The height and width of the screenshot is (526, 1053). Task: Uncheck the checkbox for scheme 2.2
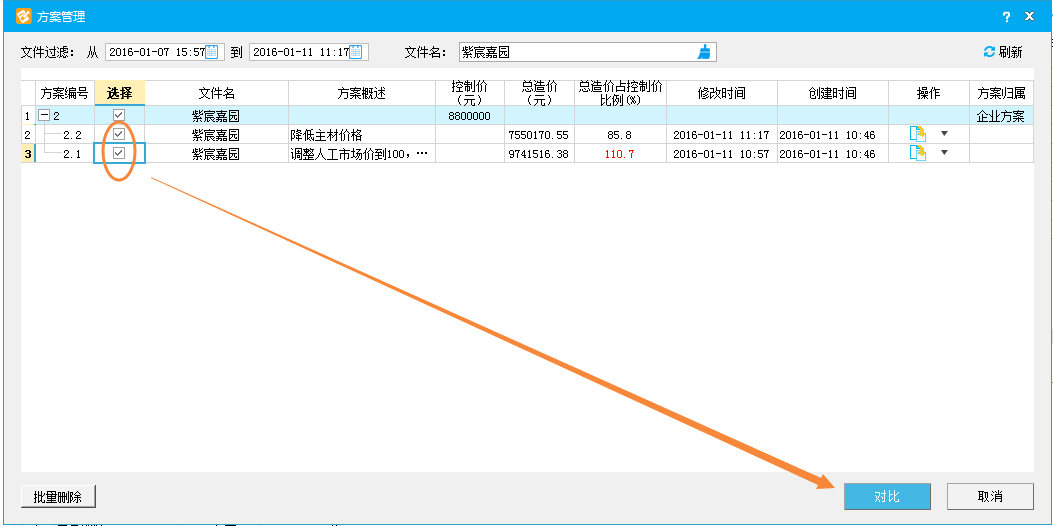click(119, 134)
